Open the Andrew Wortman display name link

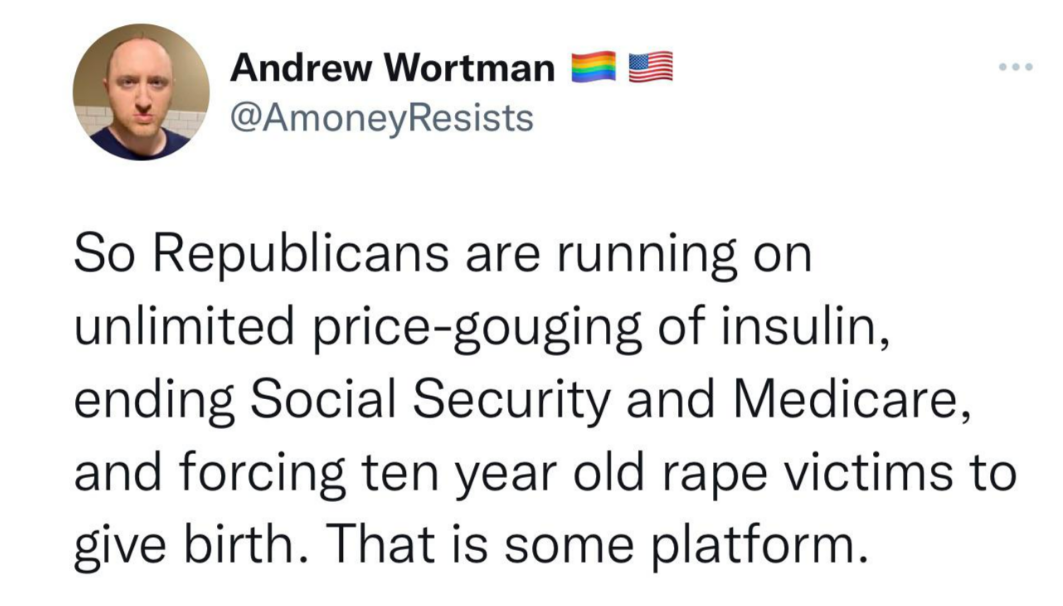point(393,68)
